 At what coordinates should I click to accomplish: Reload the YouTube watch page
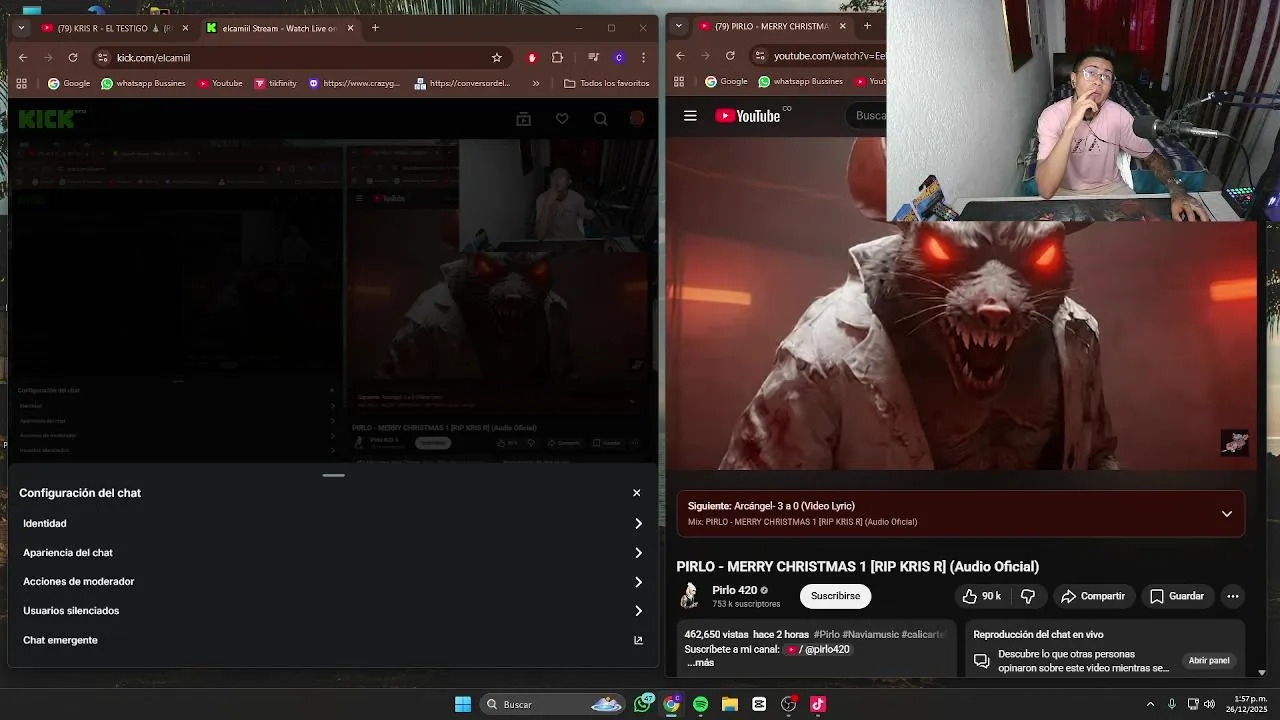pos(730,56)
